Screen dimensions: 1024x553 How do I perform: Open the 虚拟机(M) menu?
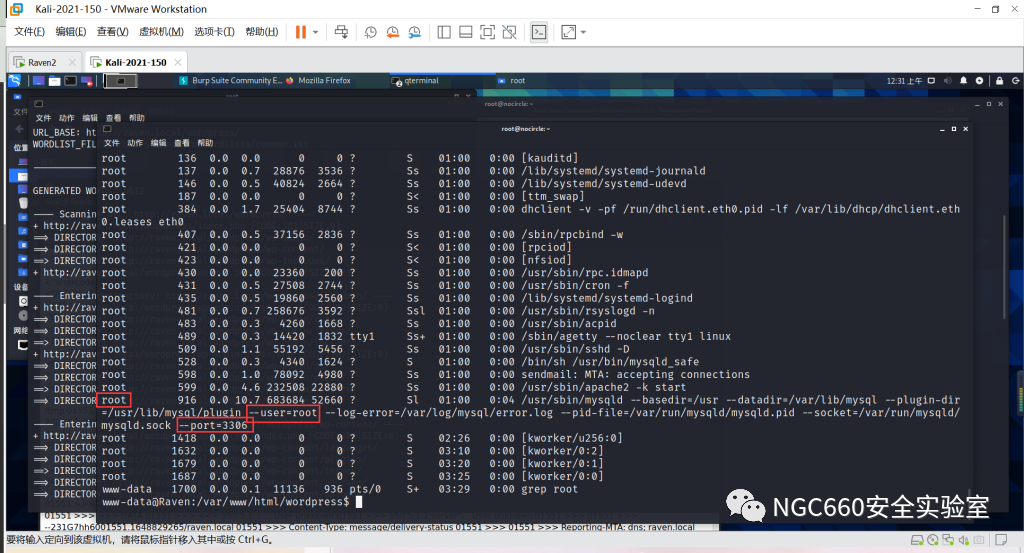click(161, 32)
